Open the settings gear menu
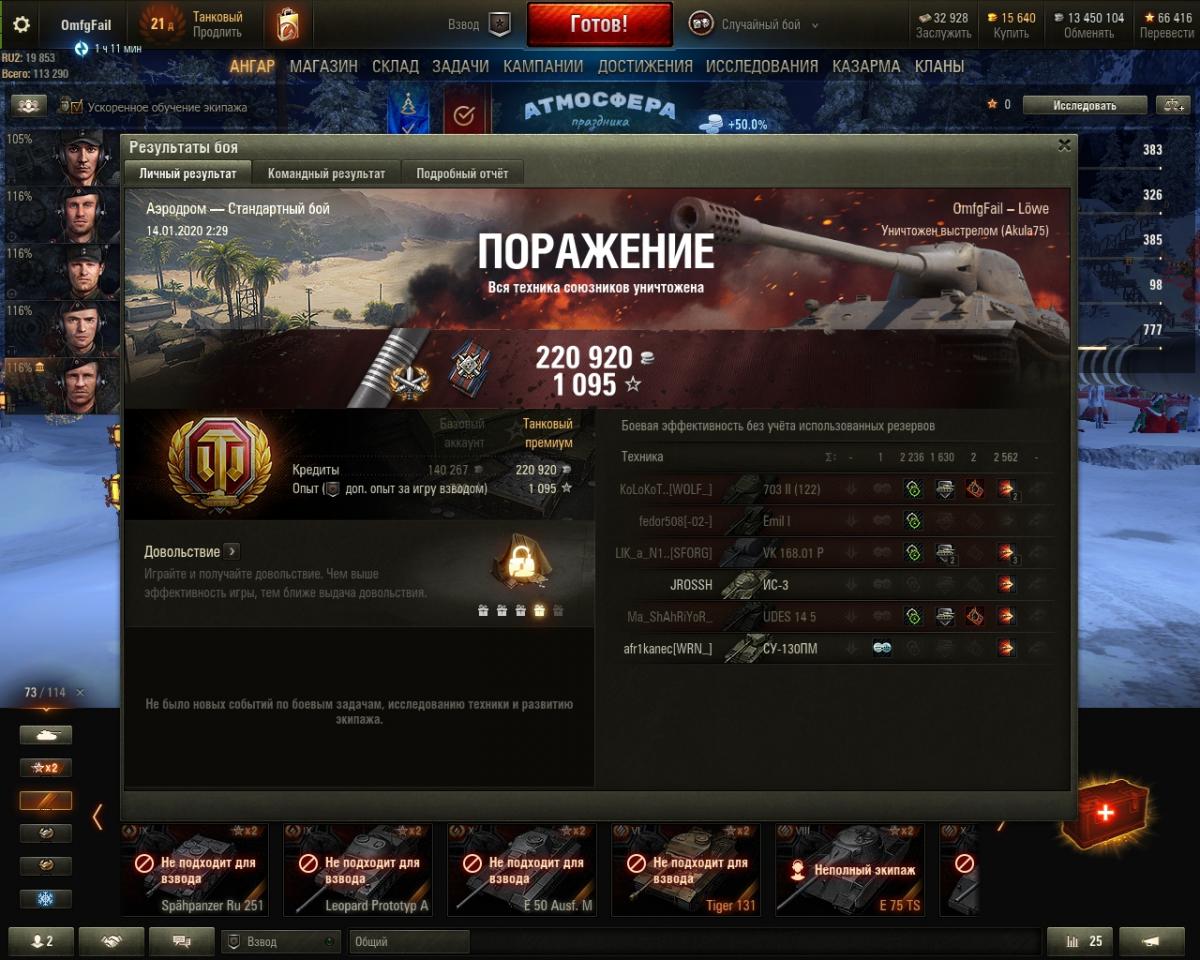Viewport: 1200px width, 960px height. tap(21, 25)
